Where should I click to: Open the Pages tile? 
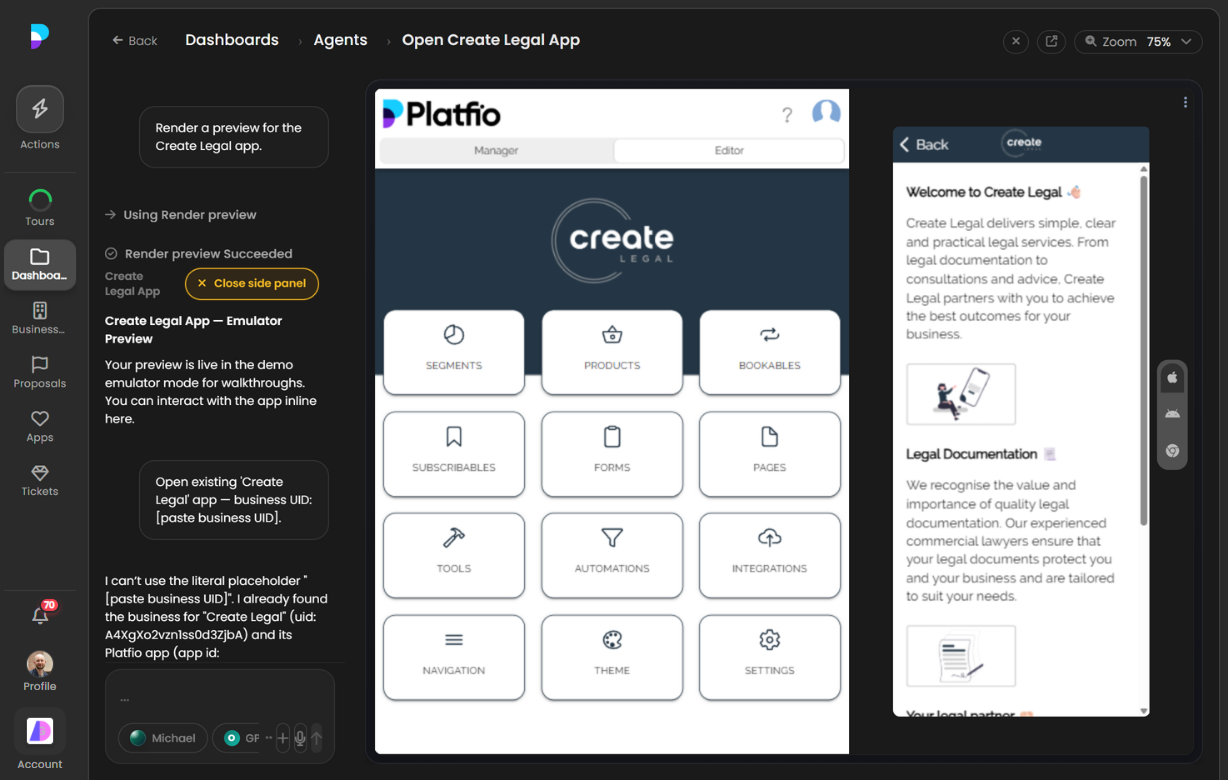pyautogui.click(x=770, y=454)
